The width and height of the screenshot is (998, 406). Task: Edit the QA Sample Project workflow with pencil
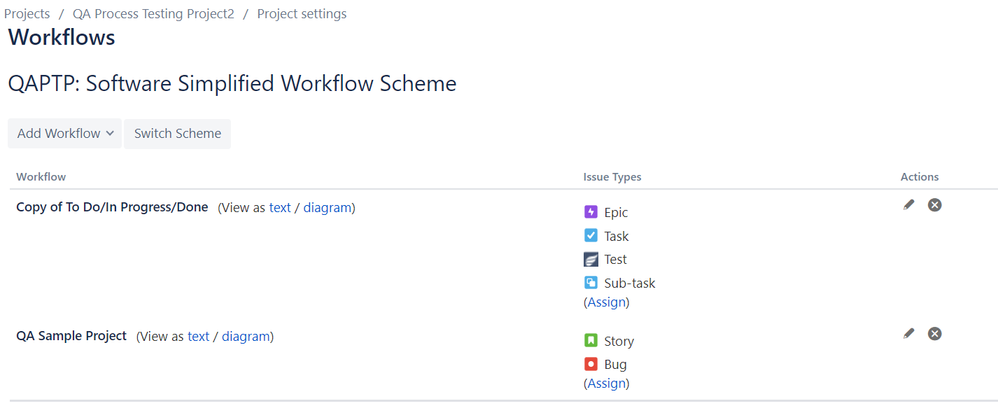point(909,333)
